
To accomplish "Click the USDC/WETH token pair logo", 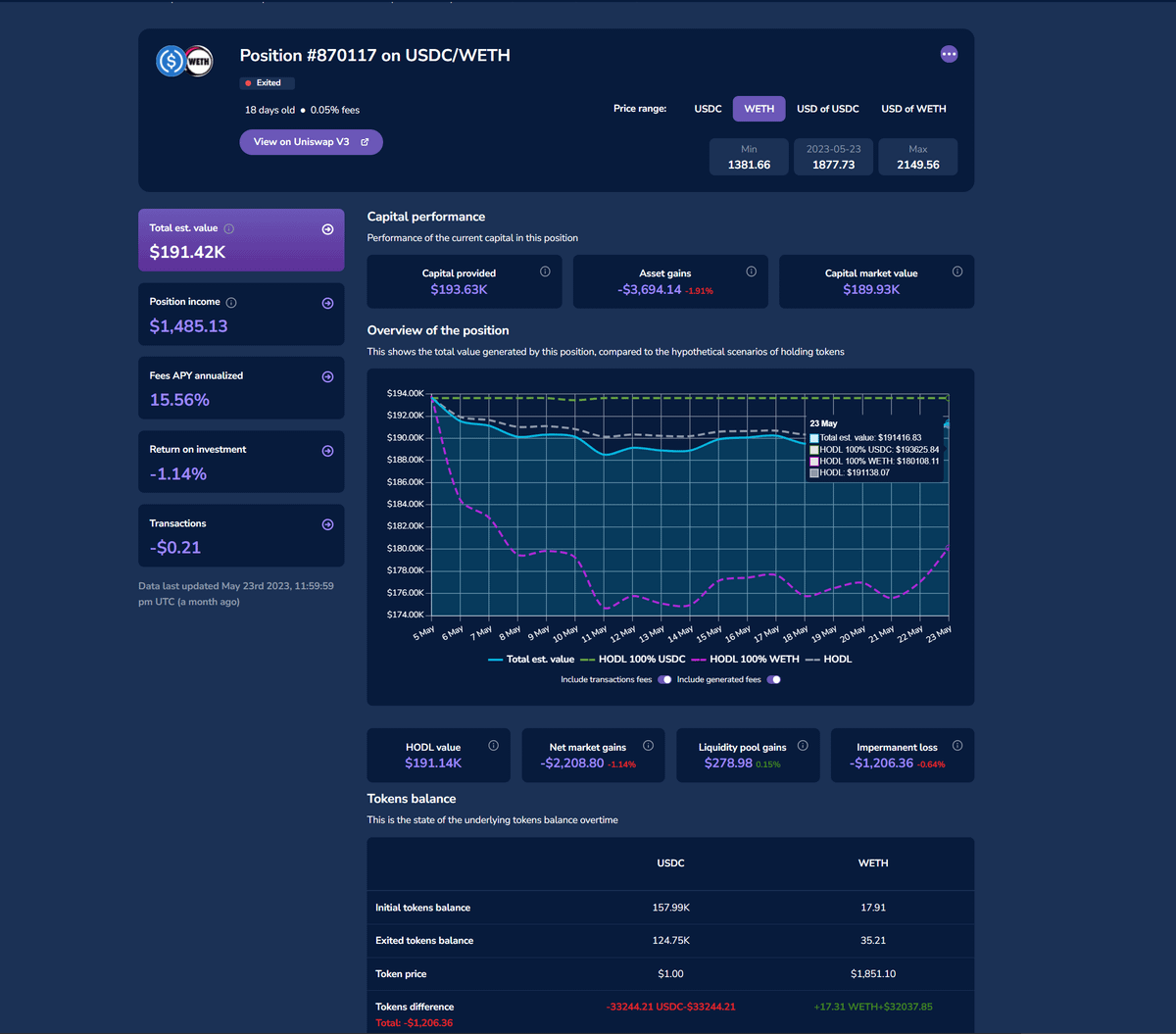I will (x=184, y=62).
